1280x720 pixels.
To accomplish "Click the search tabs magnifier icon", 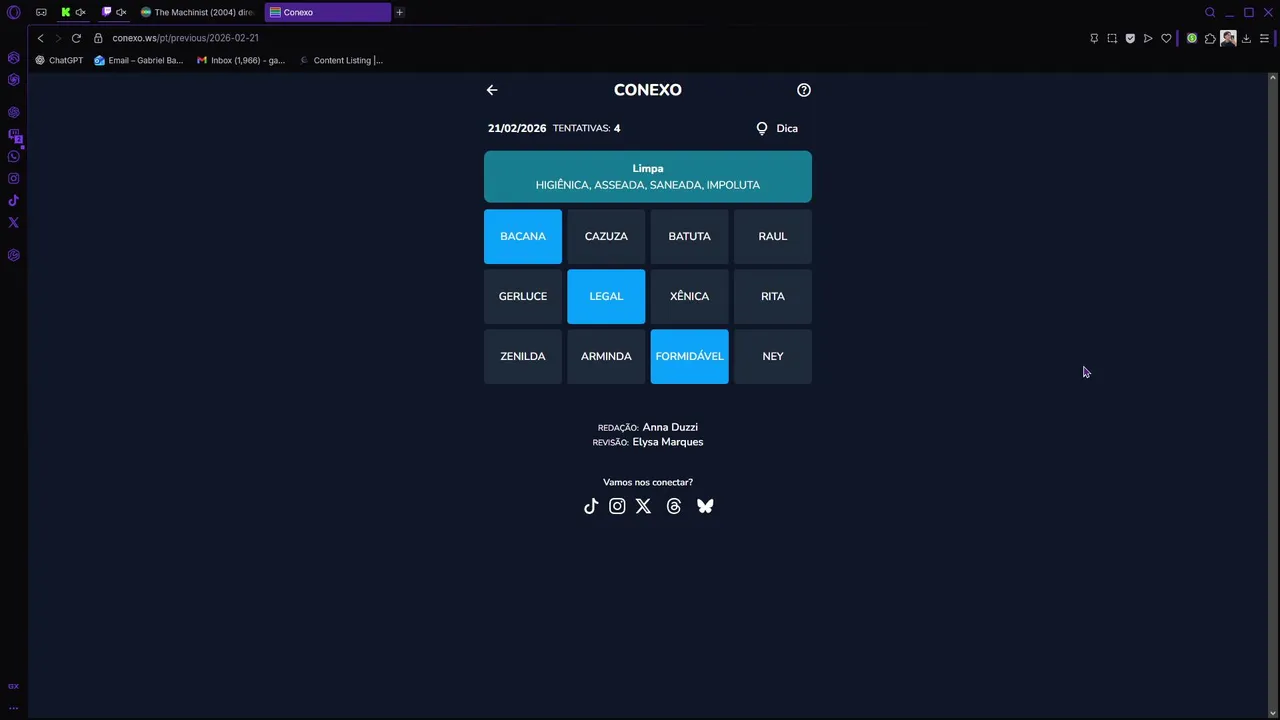I will (x=1210, y=12).
